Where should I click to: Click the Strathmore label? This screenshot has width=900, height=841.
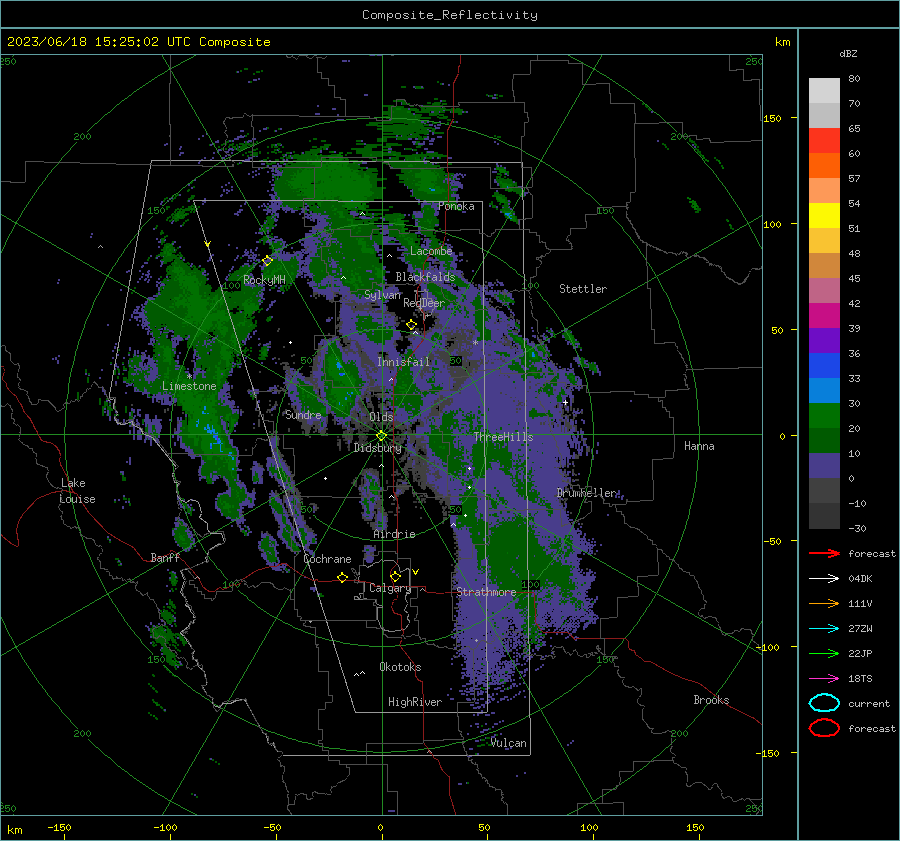click(486, 592)
